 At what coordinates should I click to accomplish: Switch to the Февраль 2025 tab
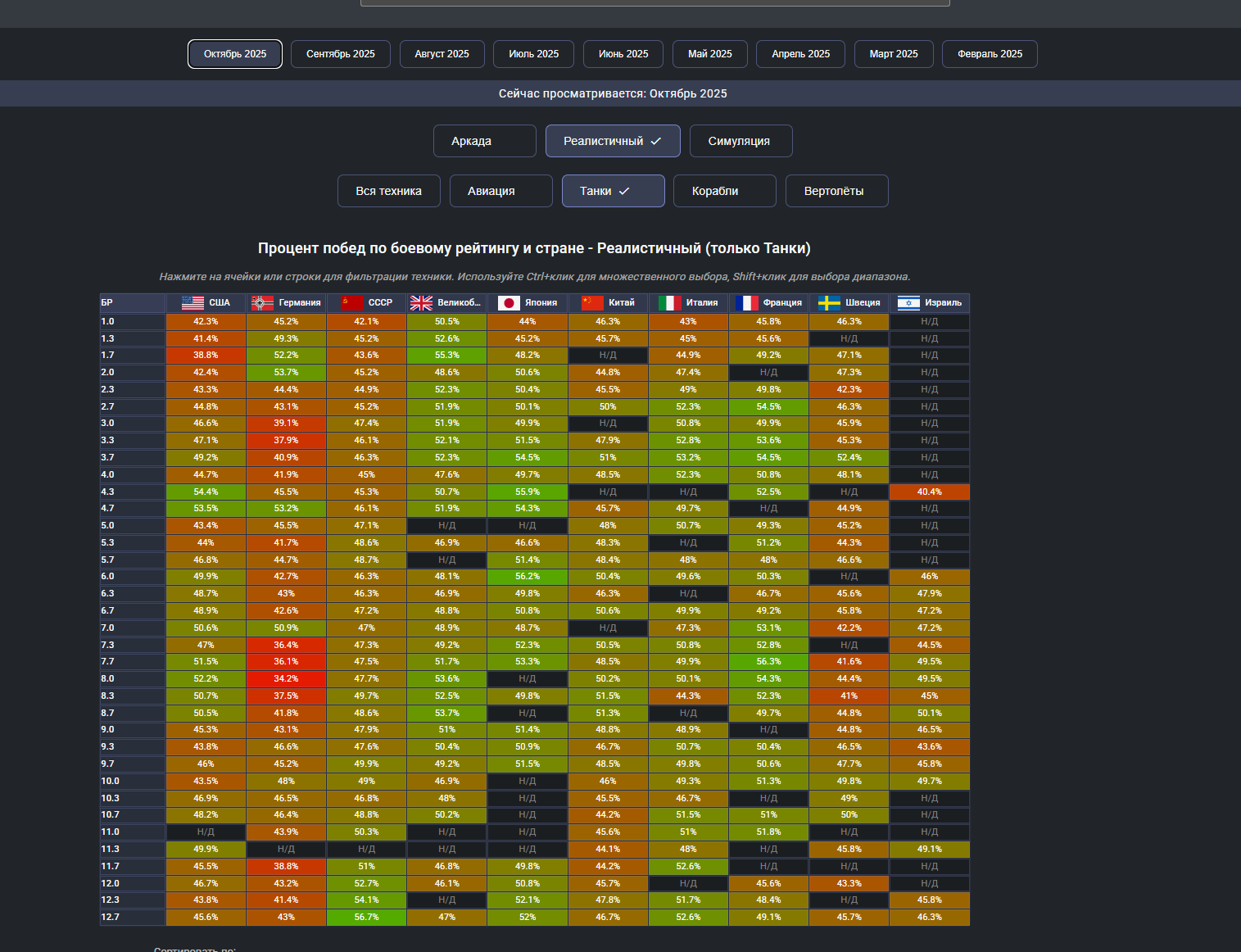pos(990,54)
